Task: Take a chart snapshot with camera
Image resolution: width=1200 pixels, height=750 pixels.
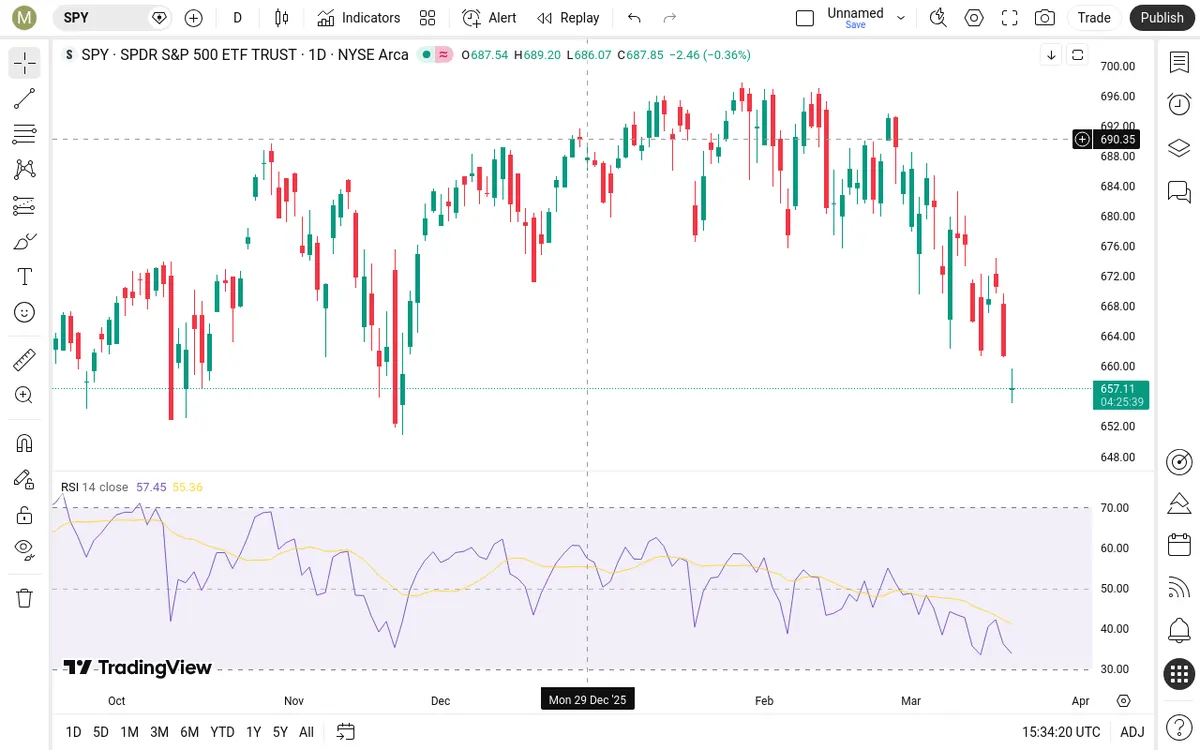Action: 1045,17
